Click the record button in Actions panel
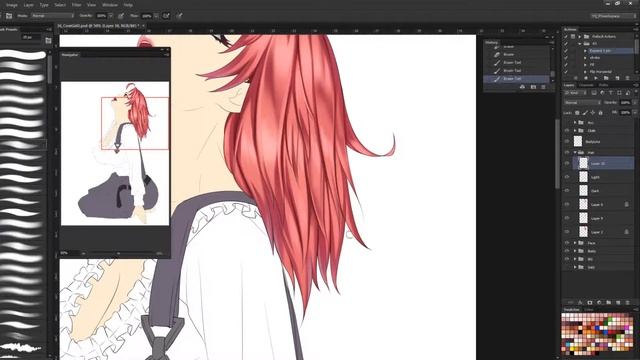Image resolution: width=640 pixels, height=360 pixels. pyautogui.click(x=586, y=78)
